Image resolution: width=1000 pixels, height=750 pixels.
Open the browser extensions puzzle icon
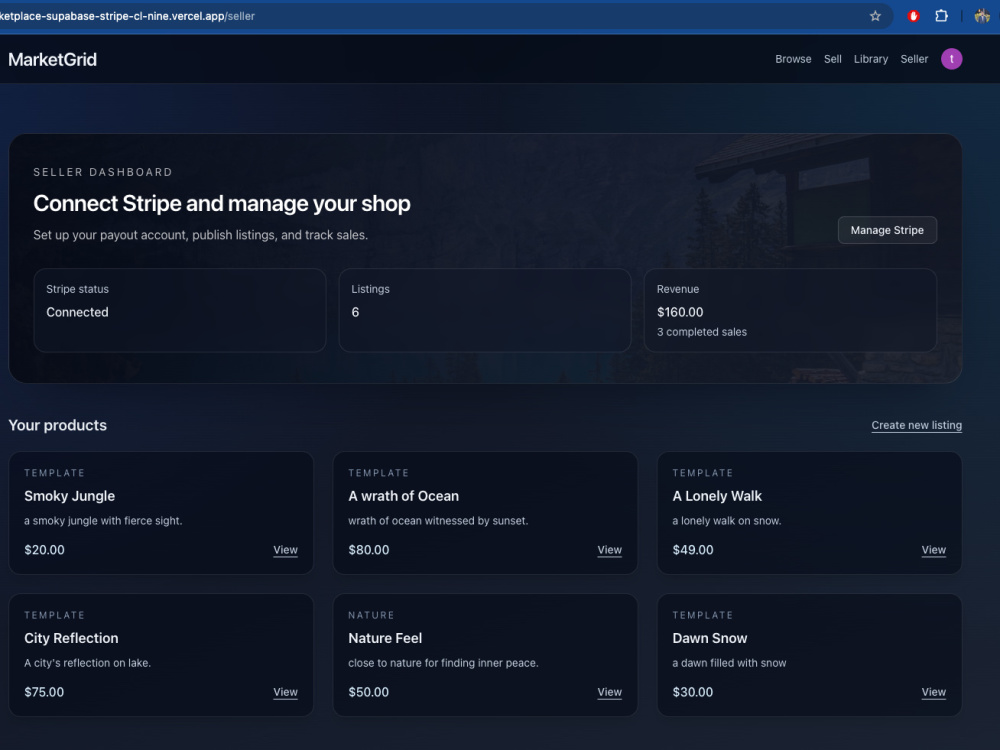941,16
